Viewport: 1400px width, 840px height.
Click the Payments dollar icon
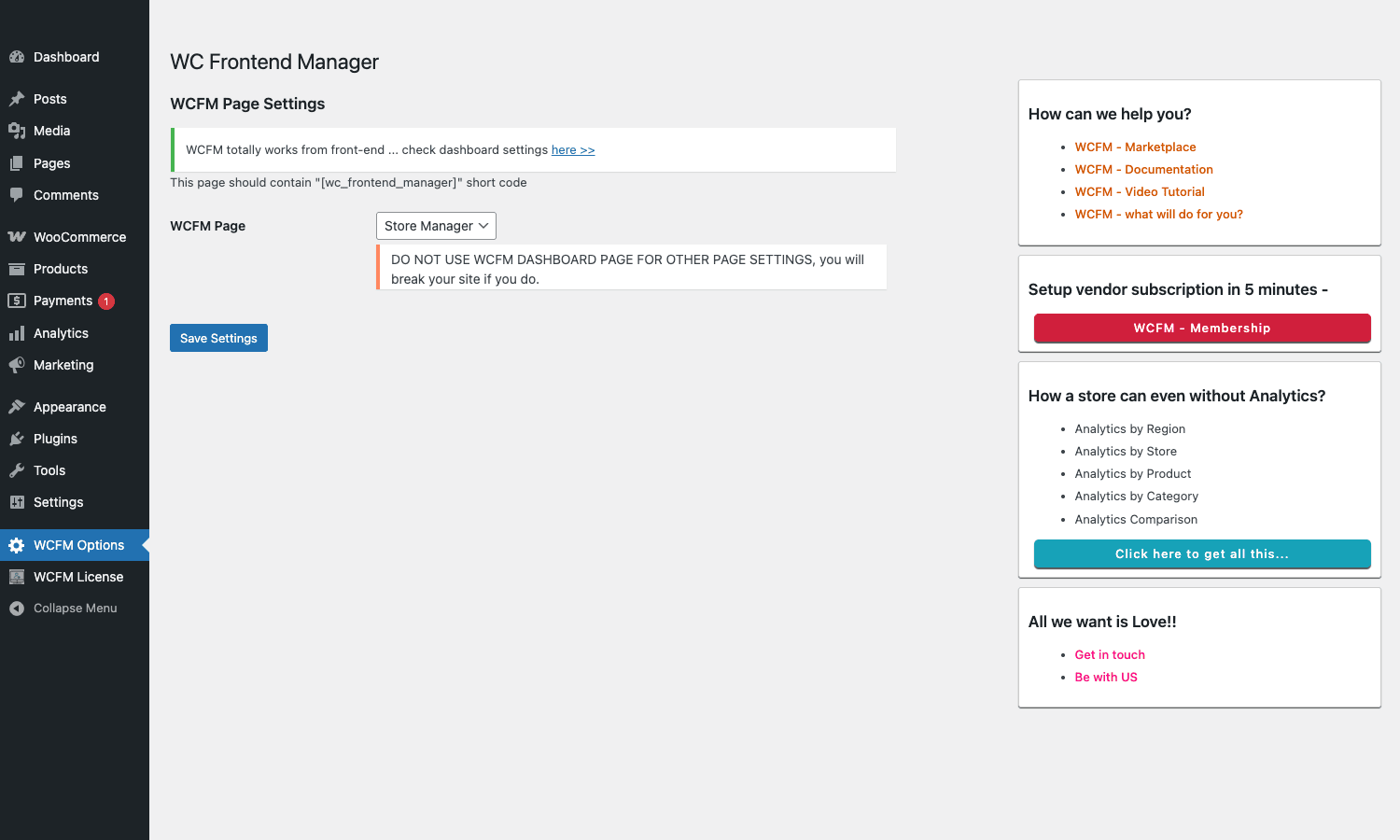coord(17,301)
